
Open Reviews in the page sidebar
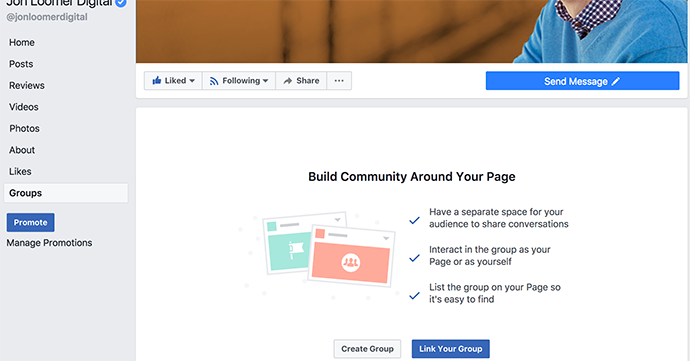point(27,85)
